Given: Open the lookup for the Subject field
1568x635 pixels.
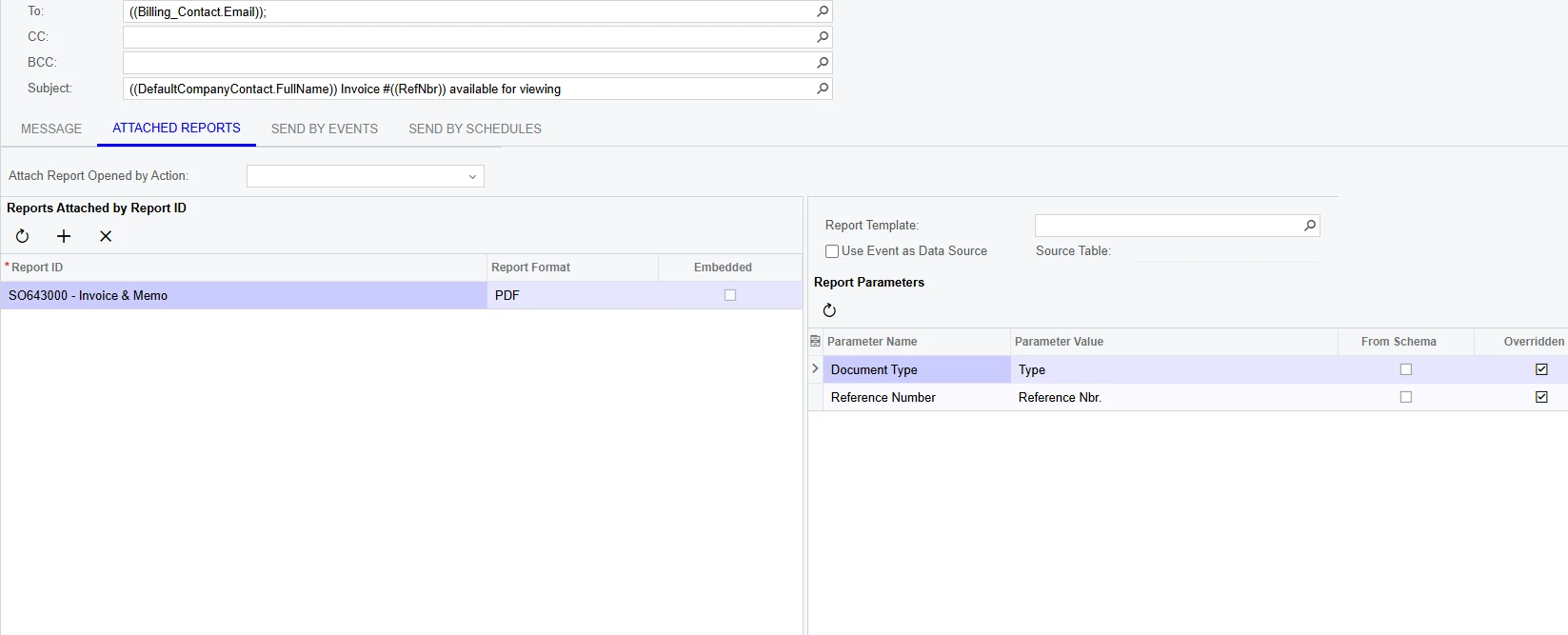Looking at the screenshot, I should click(823, 89).
